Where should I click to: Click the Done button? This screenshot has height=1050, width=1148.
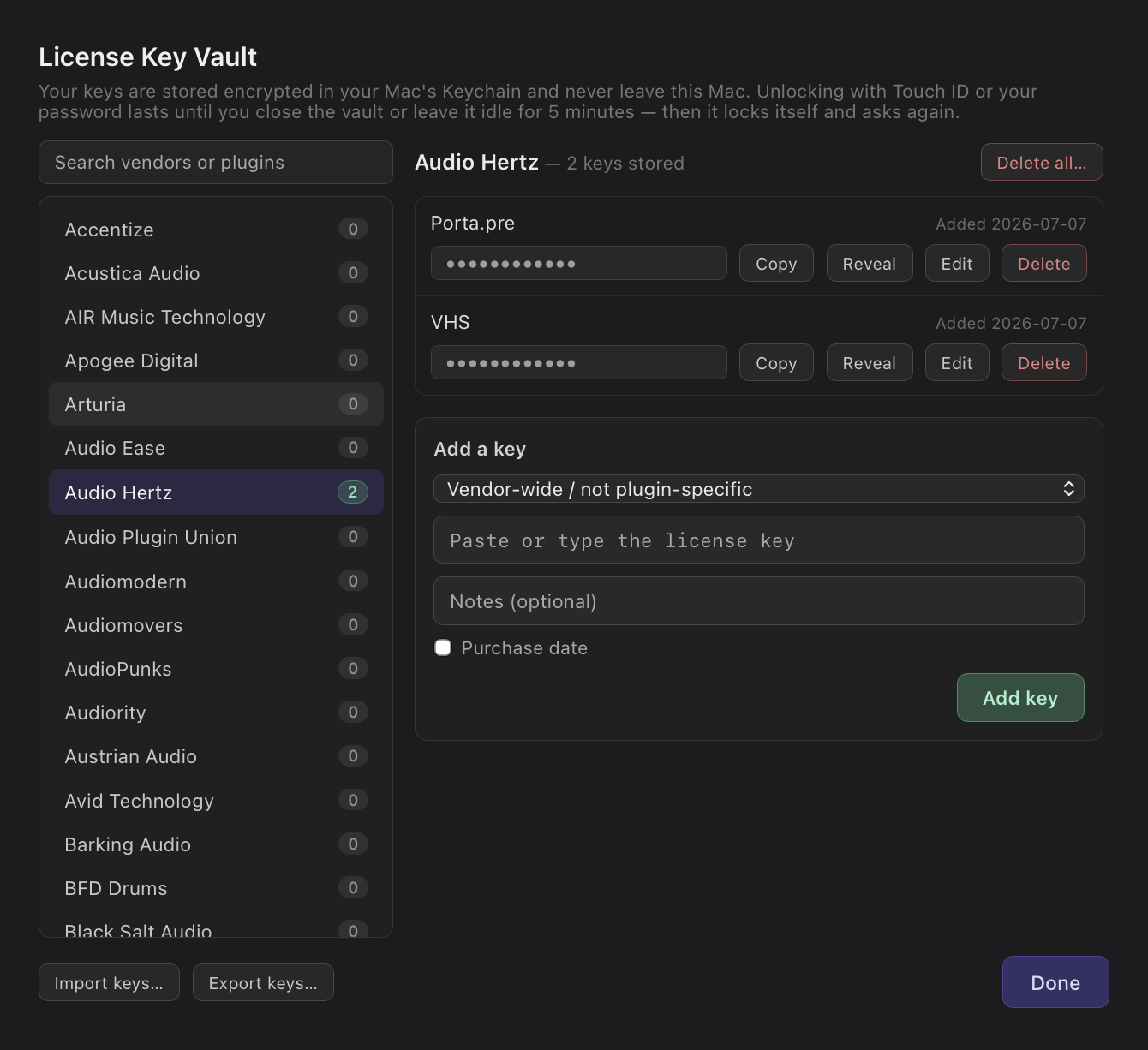pos(1055,981)
